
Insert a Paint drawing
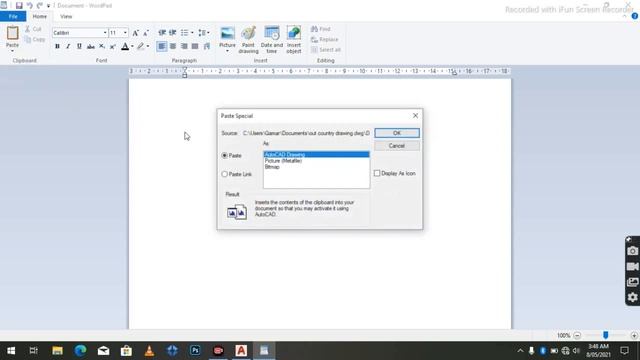click(248, 40)
